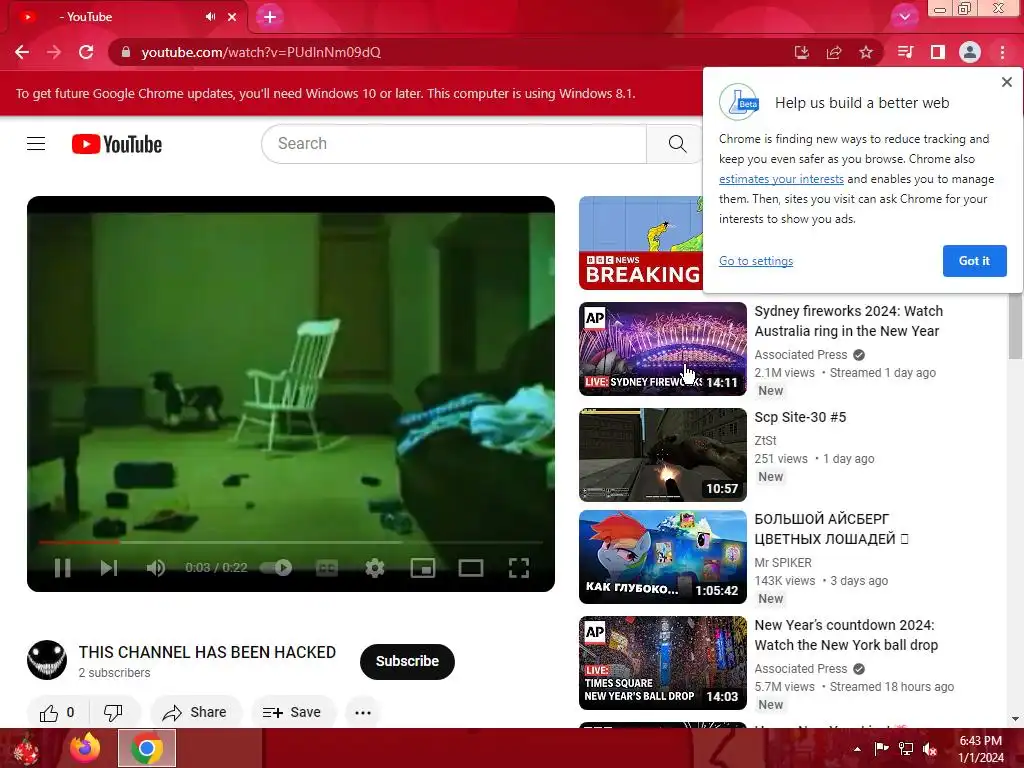
Task: Click the address bar URL
Action: click(261, 52)
